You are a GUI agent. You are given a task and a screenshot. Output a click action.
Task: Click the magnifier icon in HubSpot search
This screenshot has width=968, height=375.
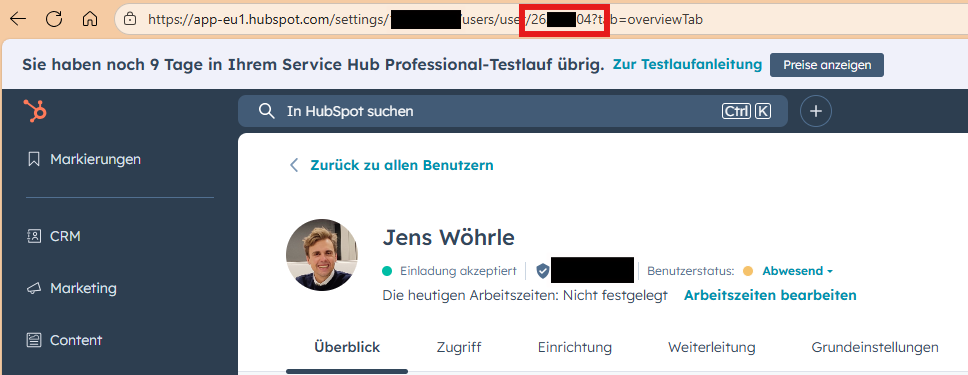(x=266, y=111)
